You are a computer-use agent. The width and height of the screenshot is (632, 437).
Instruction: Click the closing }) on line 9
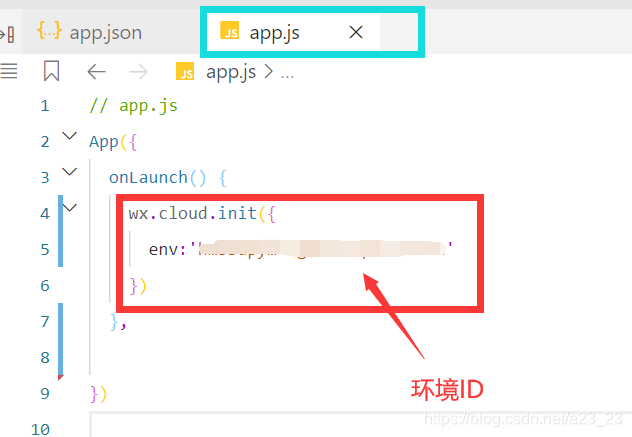point(98,394)
